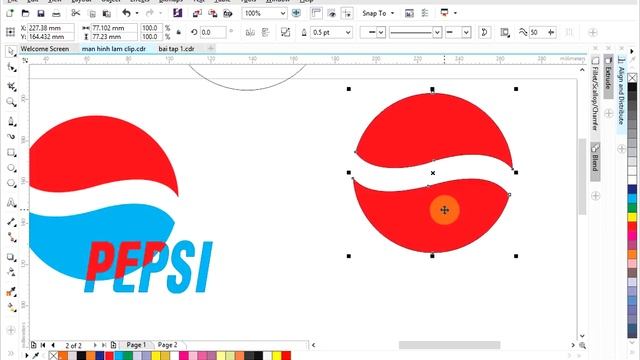Toggle show rulers button
Screen dimensions: 640x360
click(316, 13)
